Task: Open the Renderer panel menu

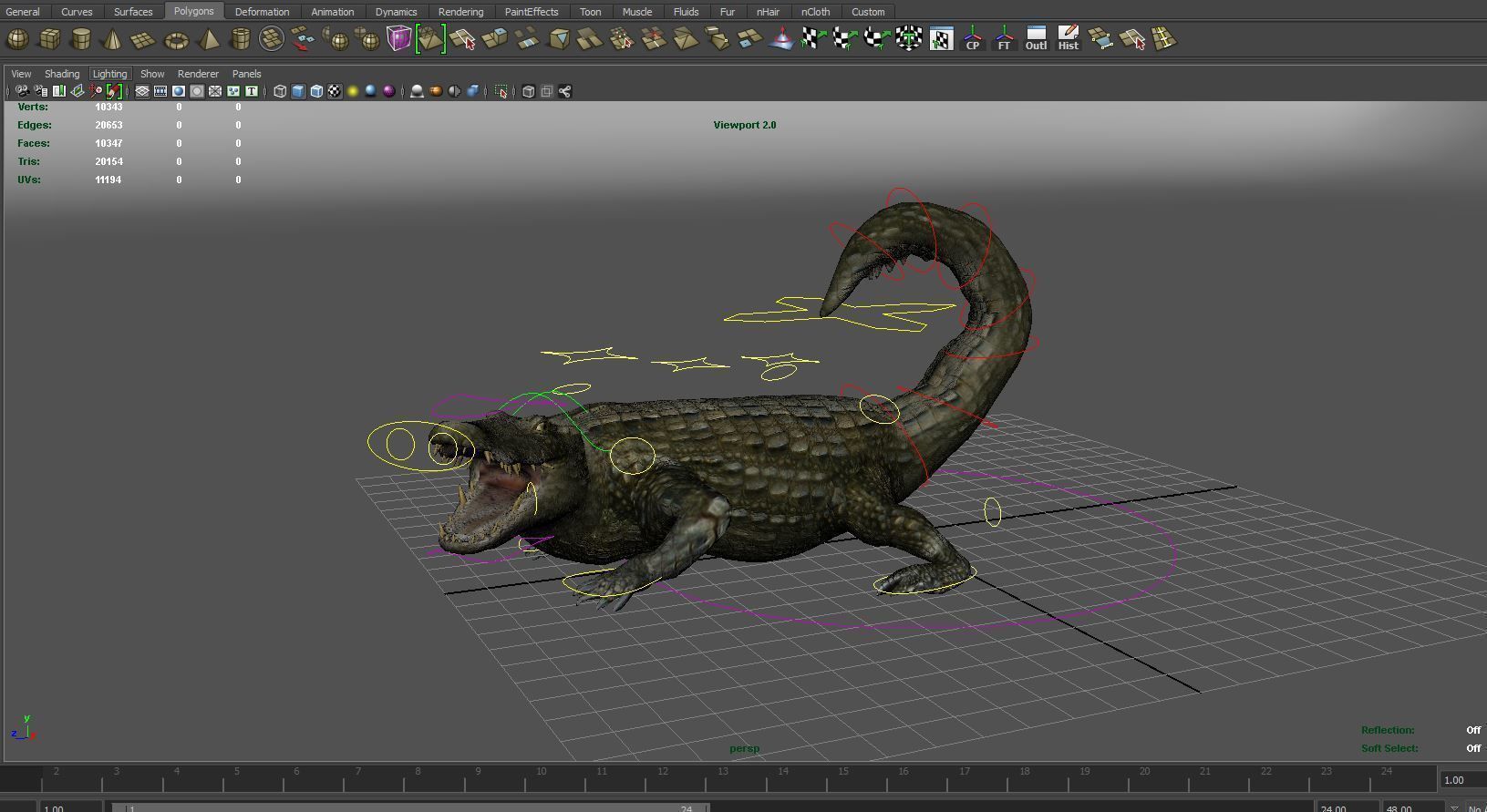Action: click(x=198, y=74)
